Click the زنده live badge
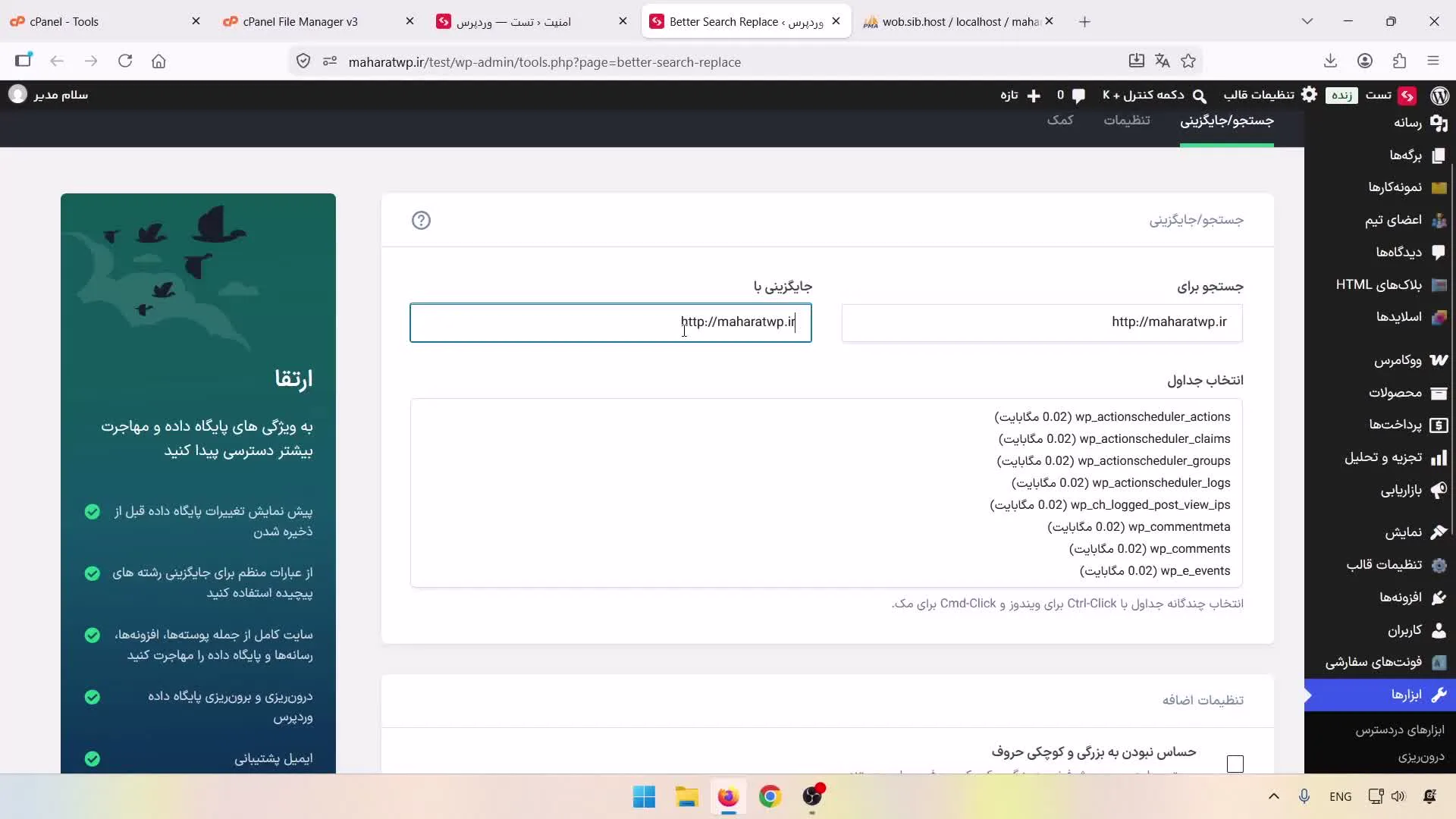This screenshot has width=1456, height=819. tap(1341, 96)
